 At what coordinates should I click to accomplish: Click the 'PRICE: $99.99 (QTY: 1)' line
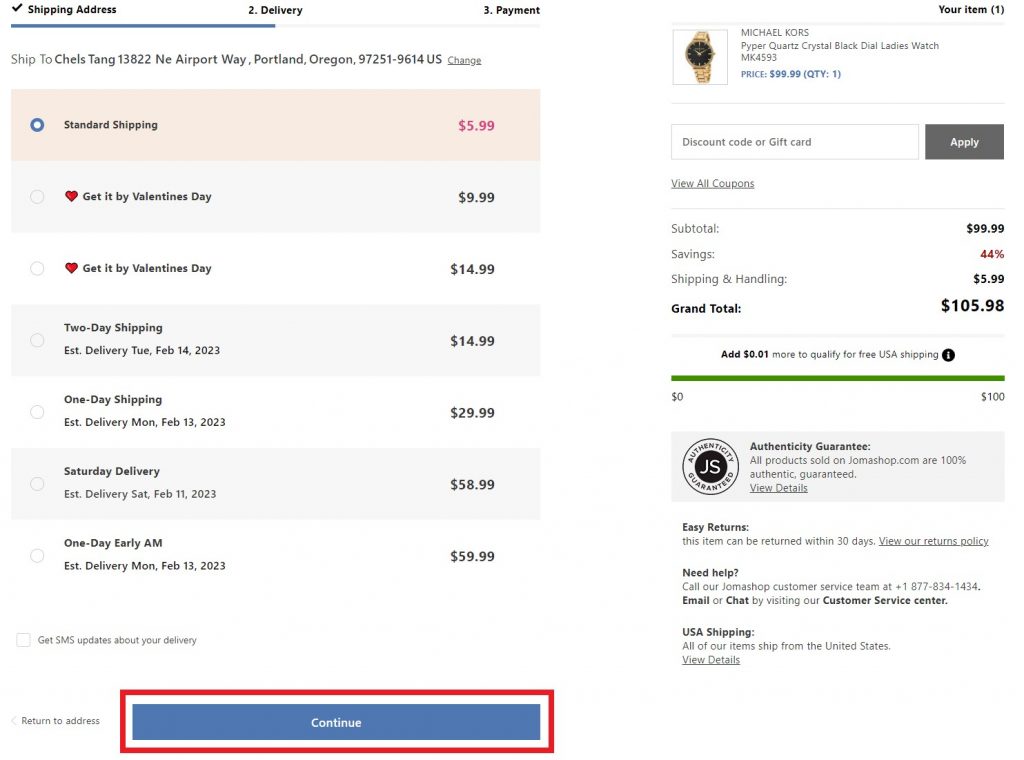point(791,74)
